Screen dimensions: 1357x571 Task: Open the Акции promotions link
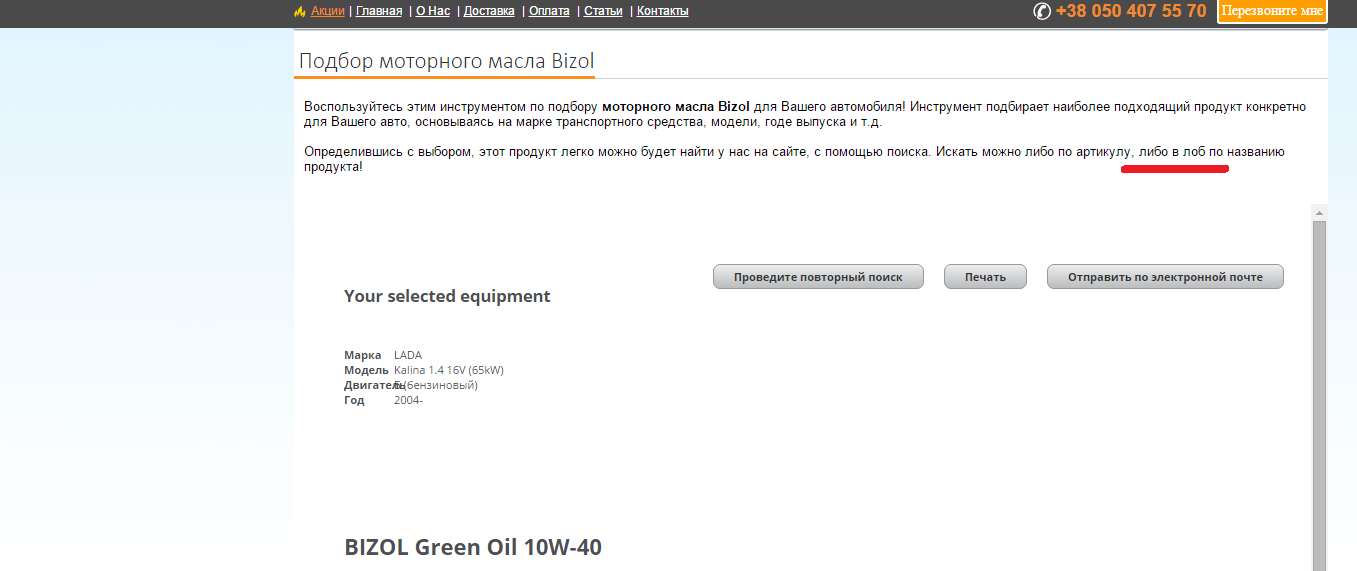[x=327, y=11]
